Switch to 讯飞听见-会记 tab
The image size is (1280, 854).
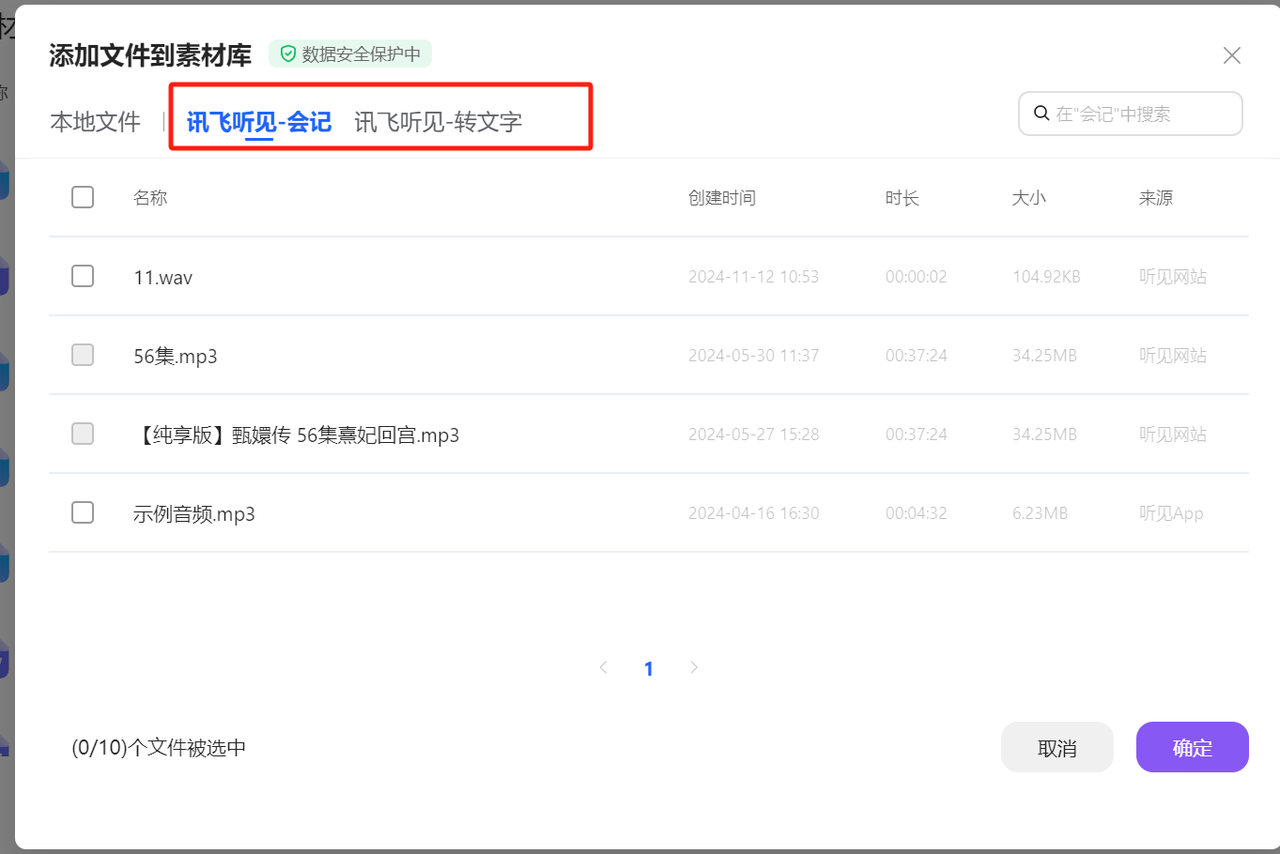(x=259, y=122)
